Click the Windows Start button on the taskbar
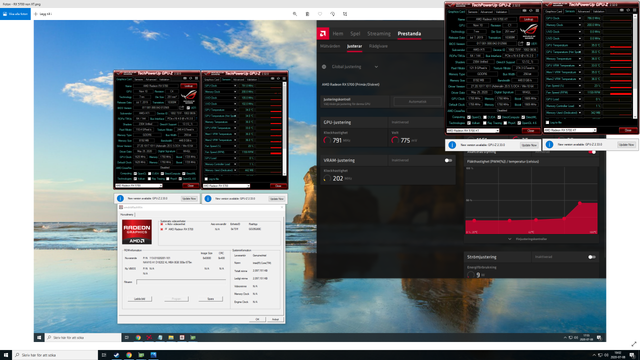The width and height of the screenshot is (640, 360). tap(6, 355)
